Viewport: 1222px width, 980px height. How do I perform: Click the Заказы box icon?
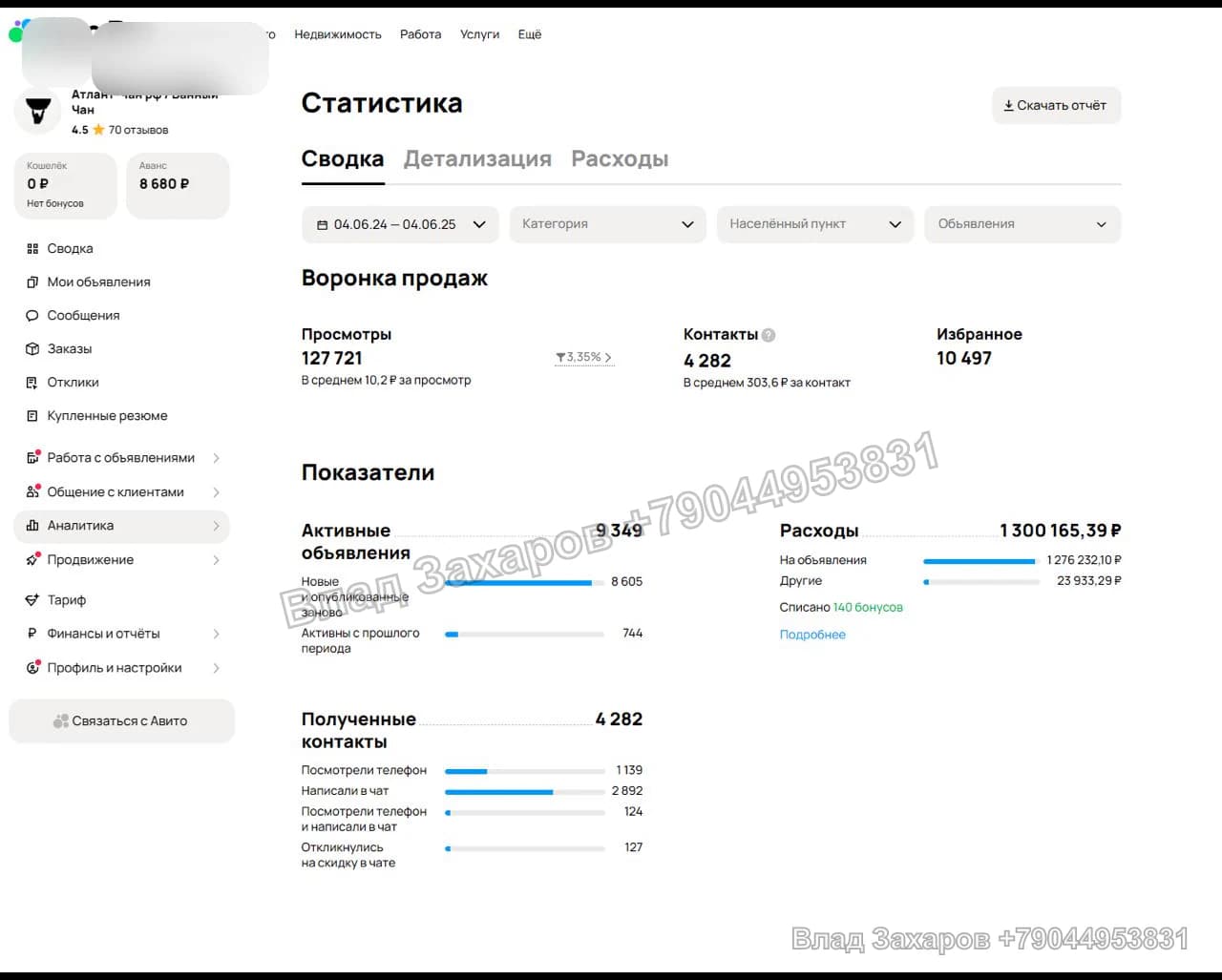32,349
